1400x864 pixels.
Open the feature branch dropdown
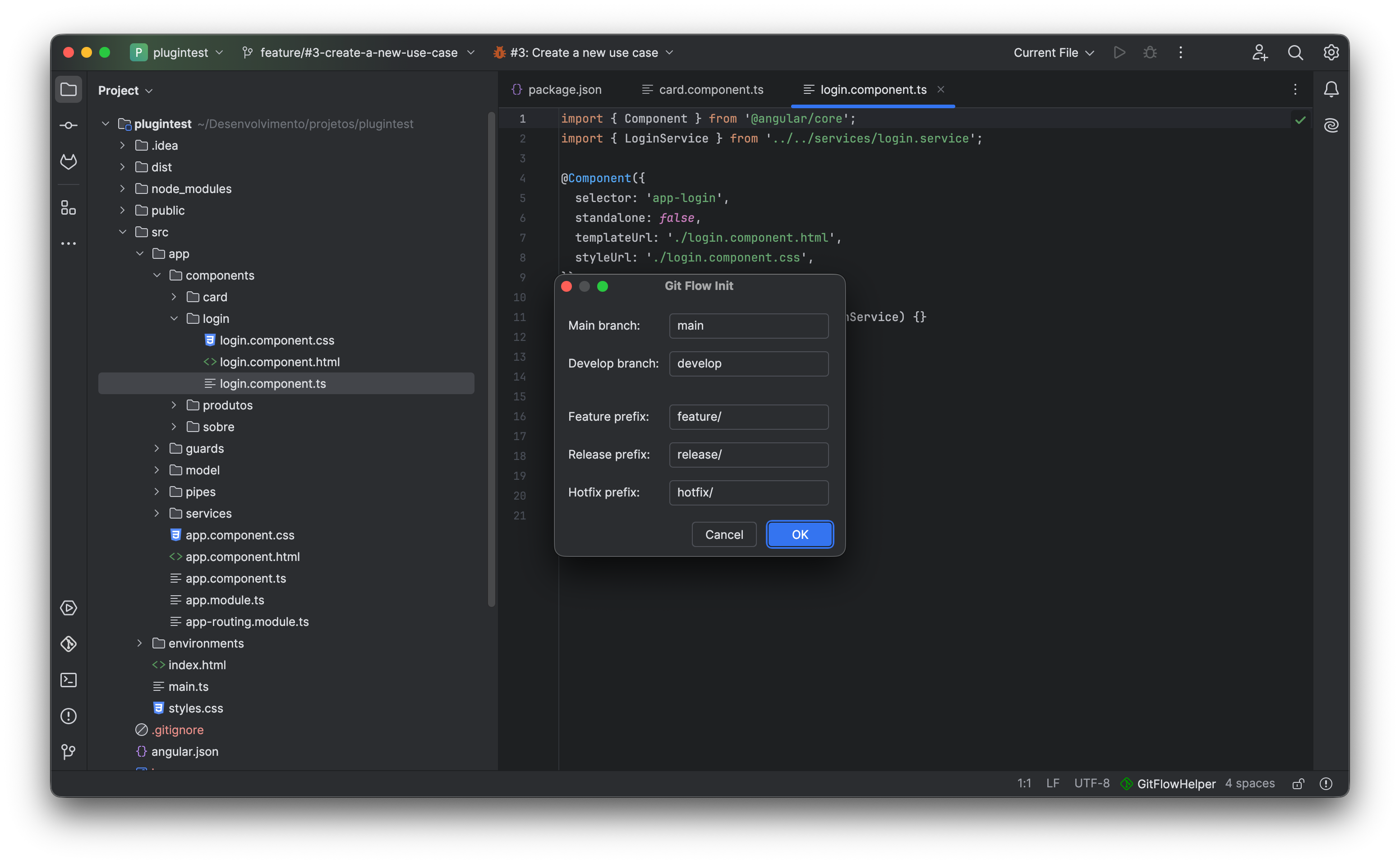pyautogui.click(x=358, y=53)
